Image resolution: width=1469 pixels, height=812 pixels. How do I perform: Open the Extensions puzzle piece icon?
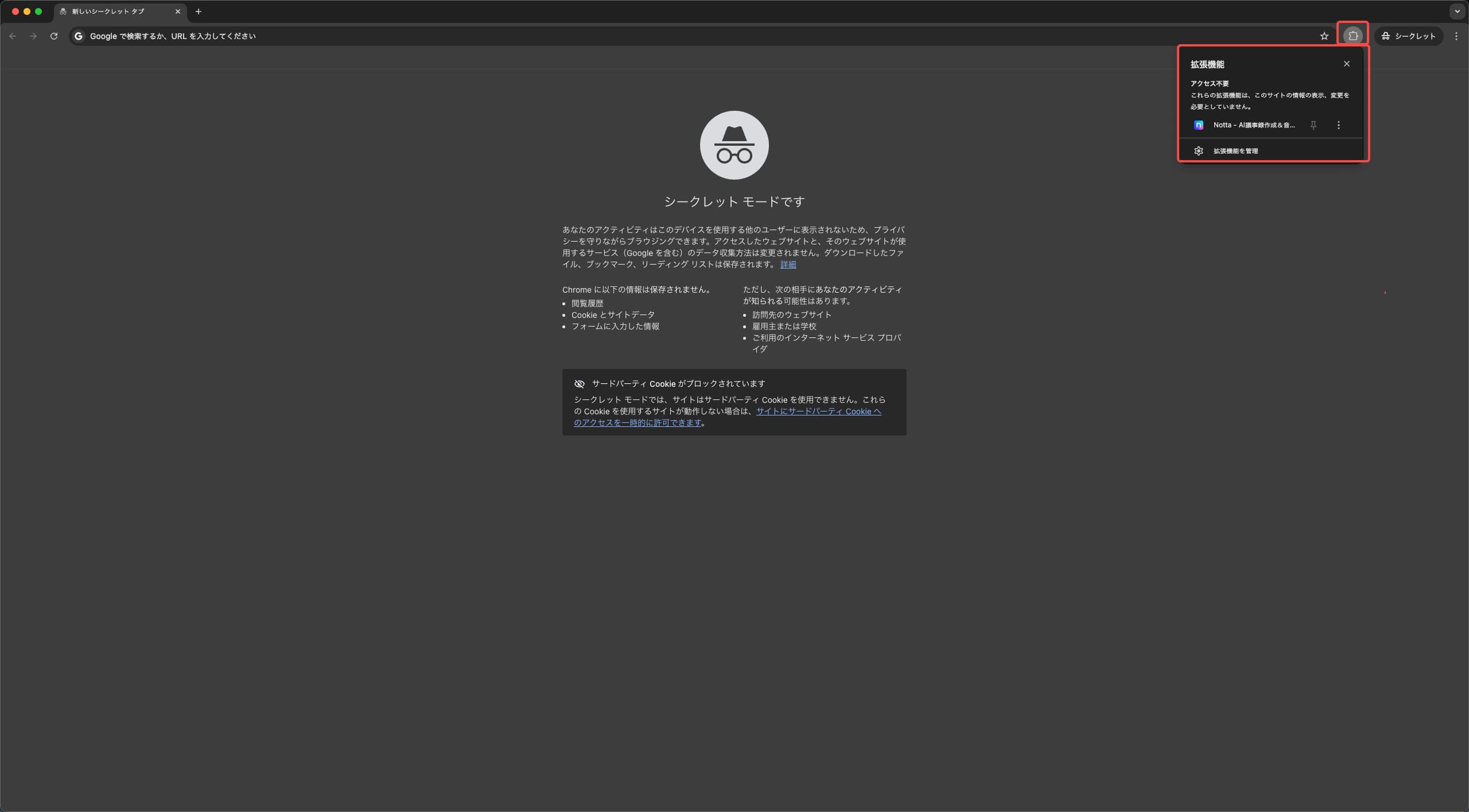coord(1353,36)
